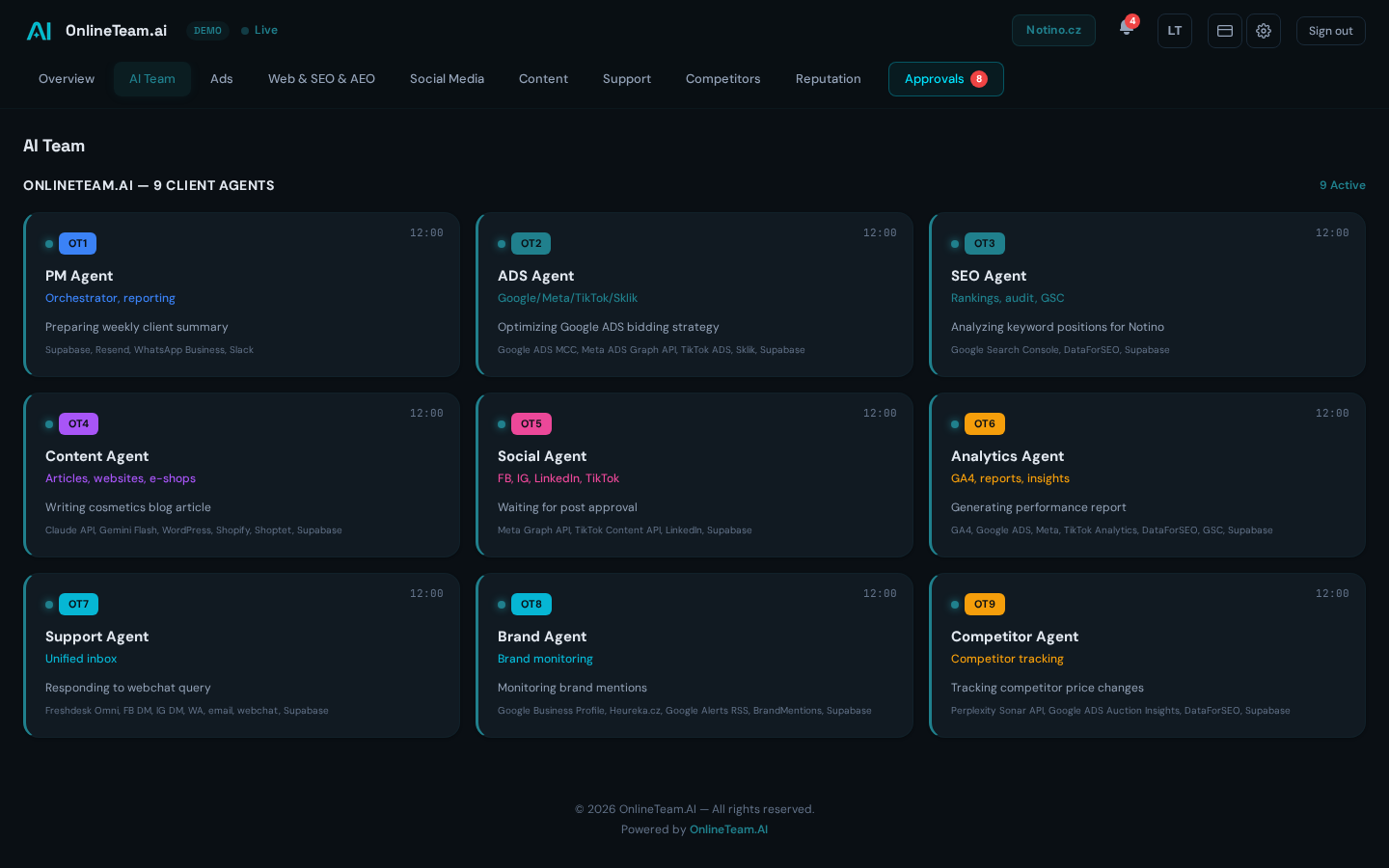Select the AI Team tab
Image resolution: width=1389 pixels, height=868 pixels.
point(152,79)
